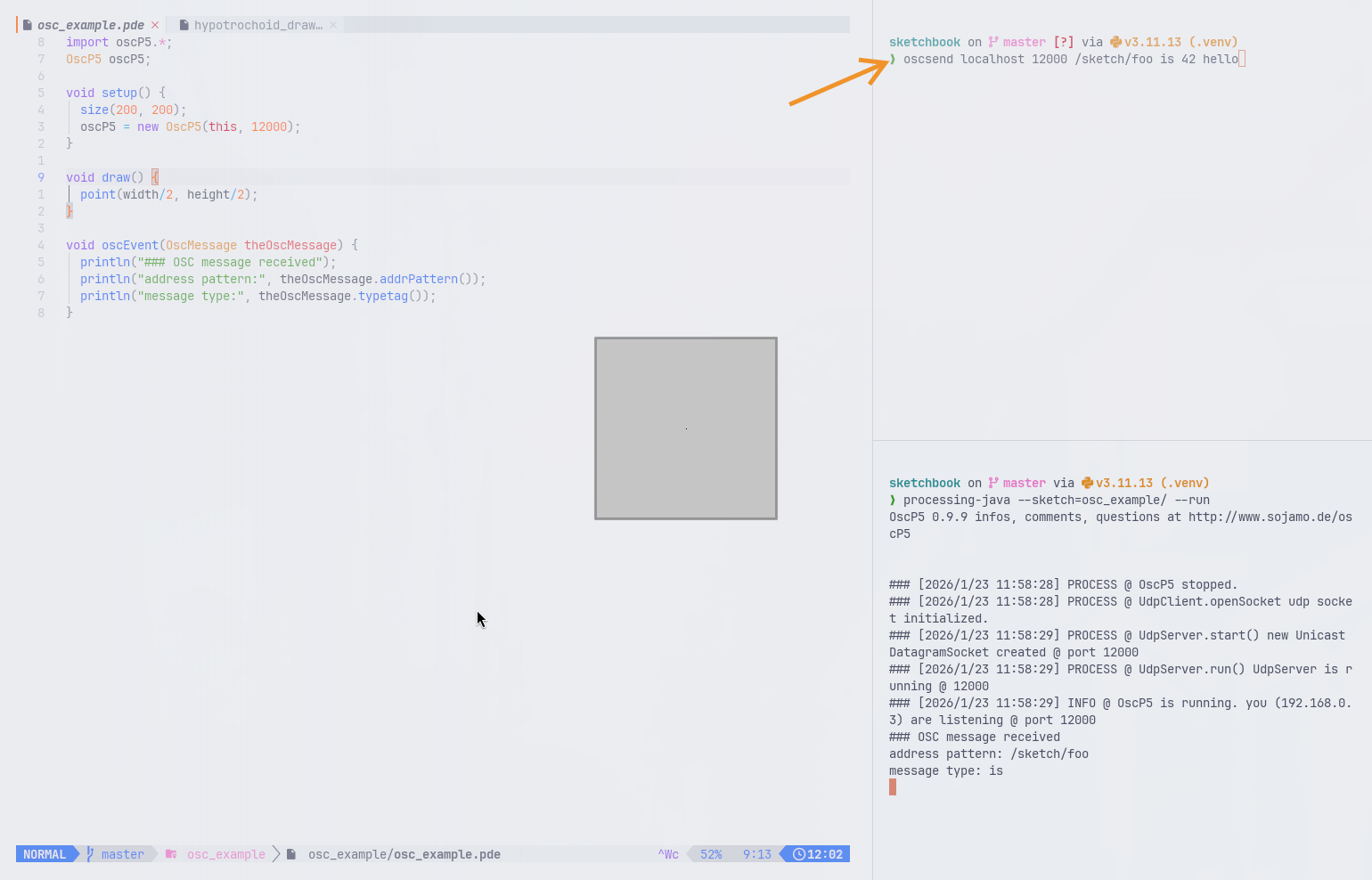Switch to the hypotrochoid_draw tab

click(258, 25)
